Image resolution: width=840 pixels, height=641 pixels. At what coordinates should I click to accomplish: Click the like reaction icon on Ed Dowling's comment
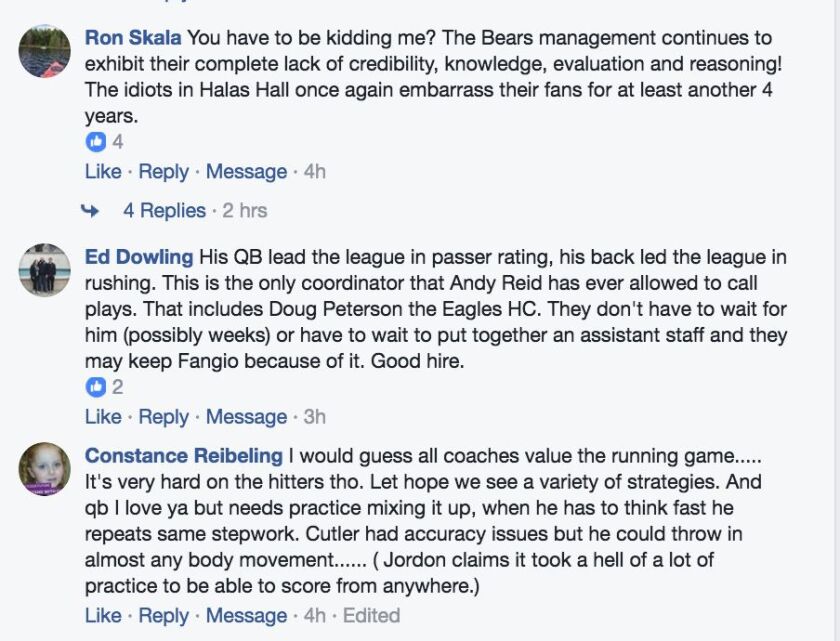click(96, 387)
